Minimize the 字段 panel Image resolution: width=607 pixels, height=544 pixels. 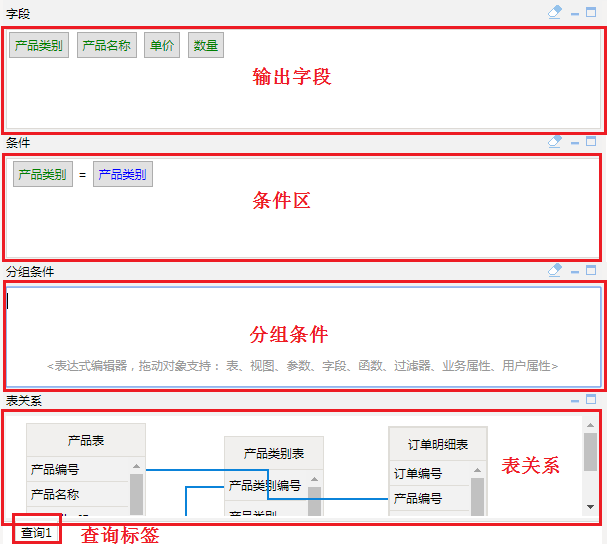575,14
